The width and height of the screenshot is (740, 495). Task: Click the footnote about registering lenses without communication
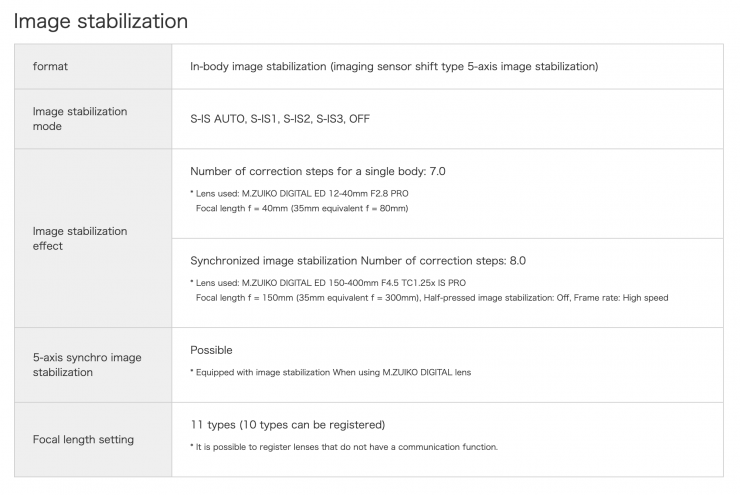(x=343, y=447)
